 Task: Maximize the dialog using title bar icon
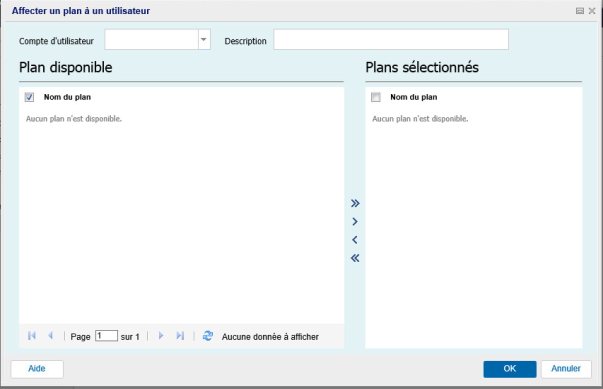click(x=580, y=11)
